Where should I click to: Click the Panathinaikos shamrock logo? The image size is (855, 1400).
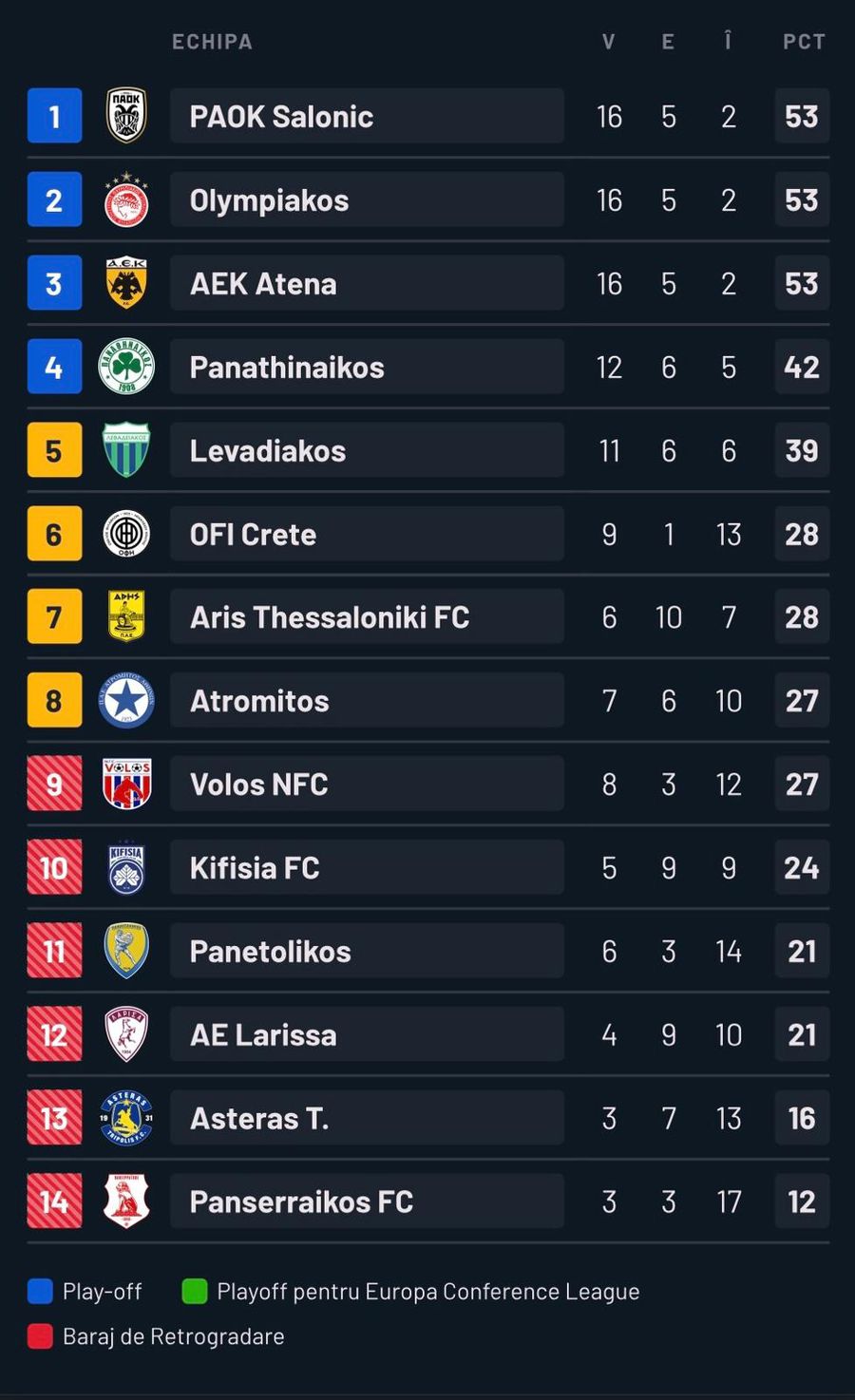[x=126, y=367]
